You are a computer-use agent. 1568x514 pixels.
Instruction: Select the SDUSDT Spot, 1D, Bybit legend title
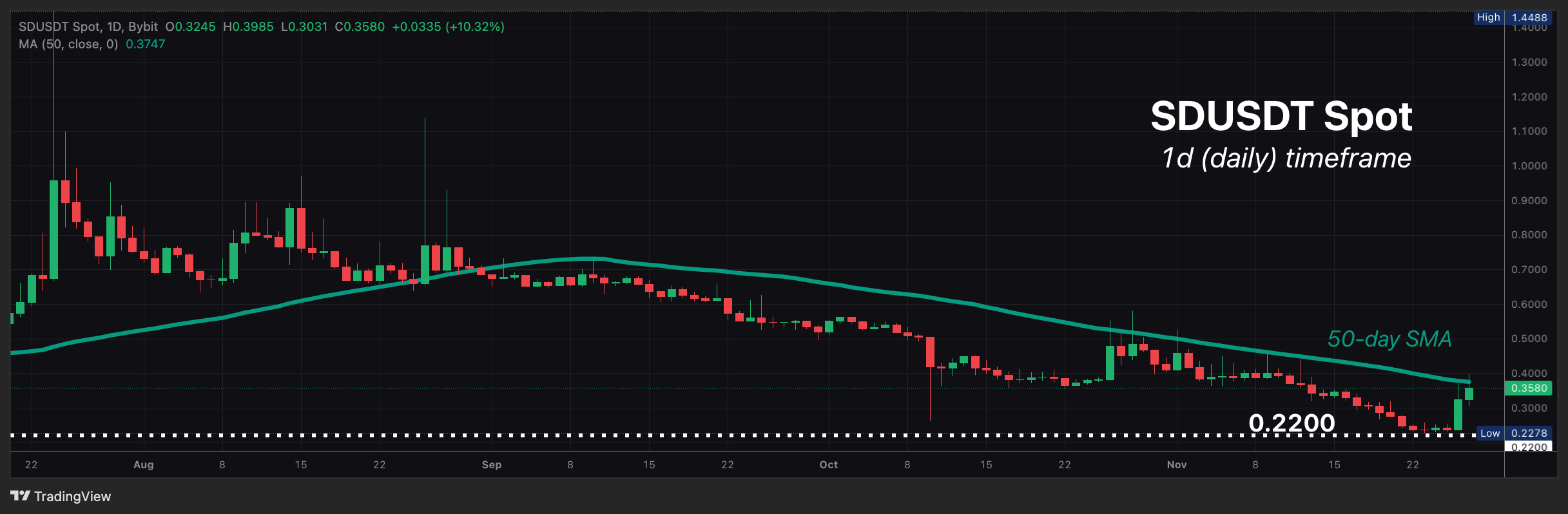click(88, 26)
